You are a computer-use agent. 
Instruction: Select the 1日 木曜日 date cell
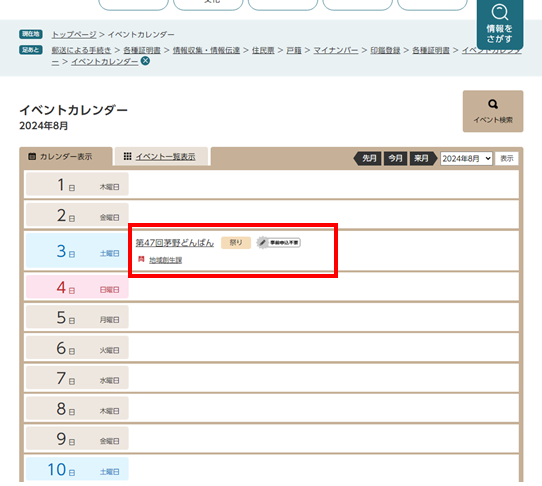pyautogui.click(x=77, y=185)
